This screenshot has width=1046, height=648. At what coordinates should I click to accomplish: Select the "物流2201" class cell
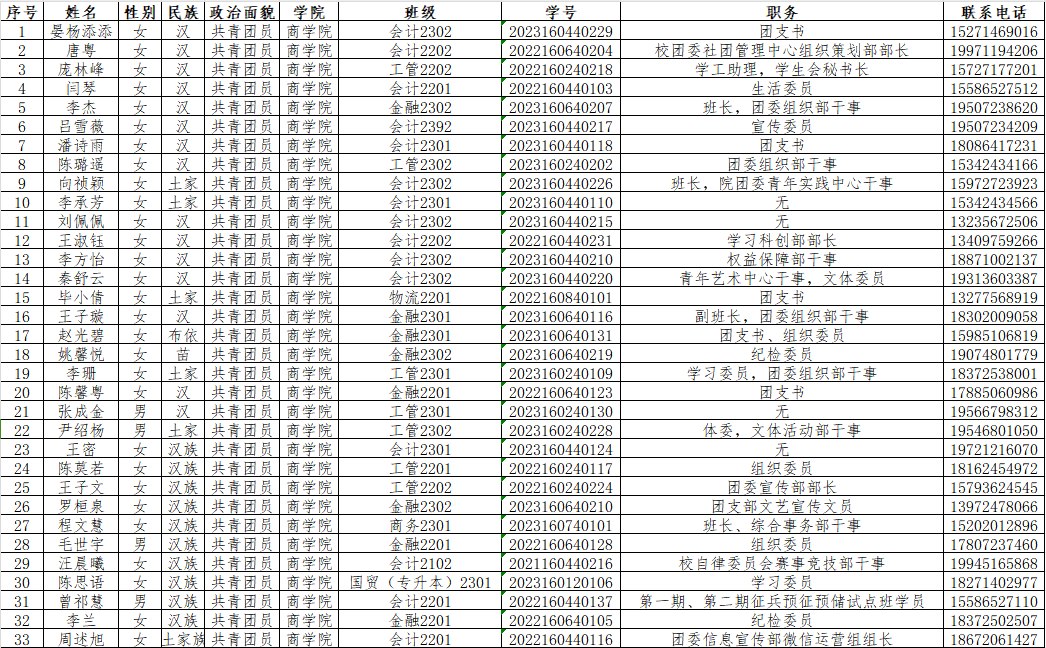pyautogui.click(x=420, y=297)
